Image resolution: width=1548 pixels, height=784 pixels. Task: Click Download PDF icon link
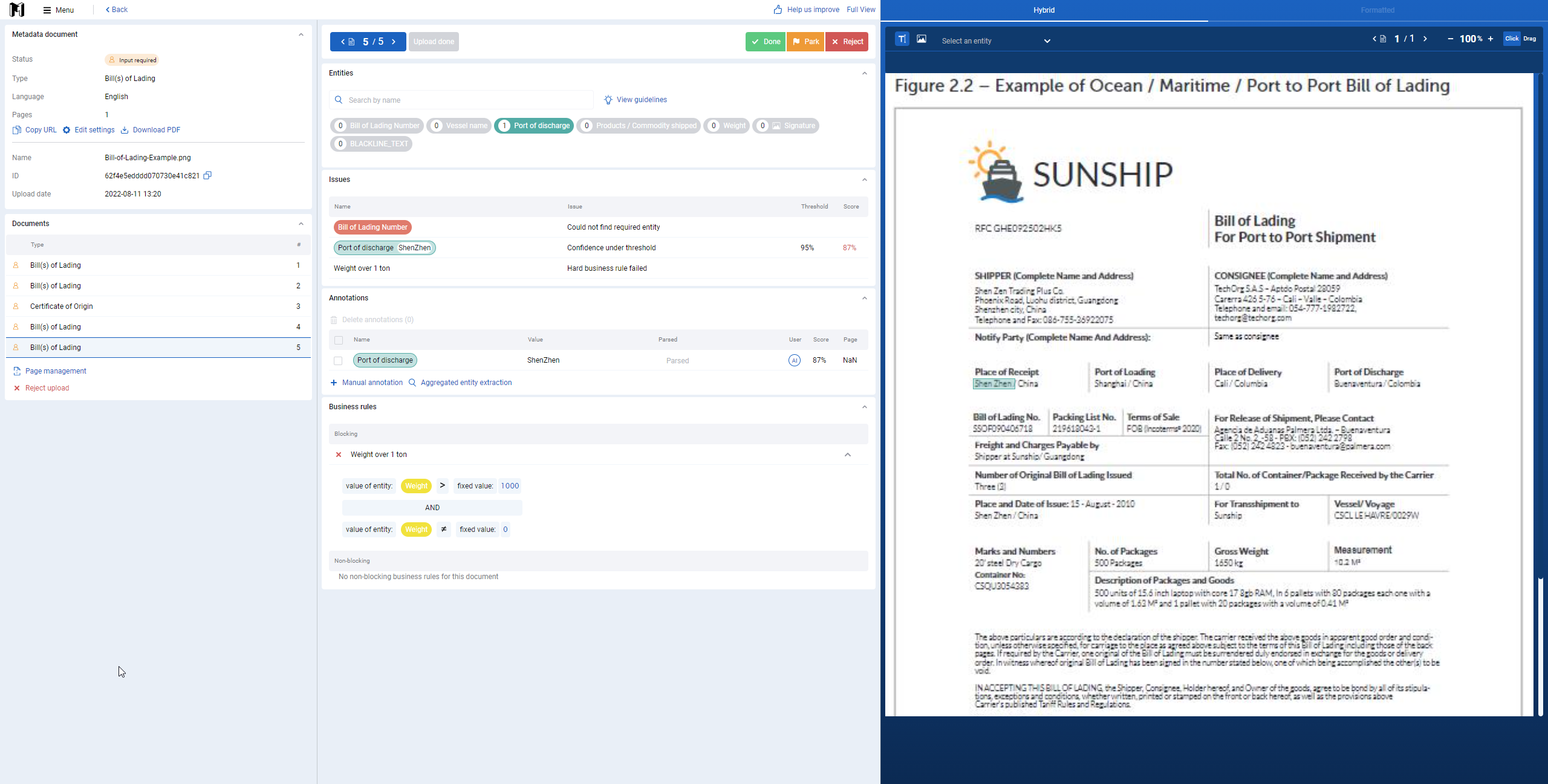click(151, 130)
